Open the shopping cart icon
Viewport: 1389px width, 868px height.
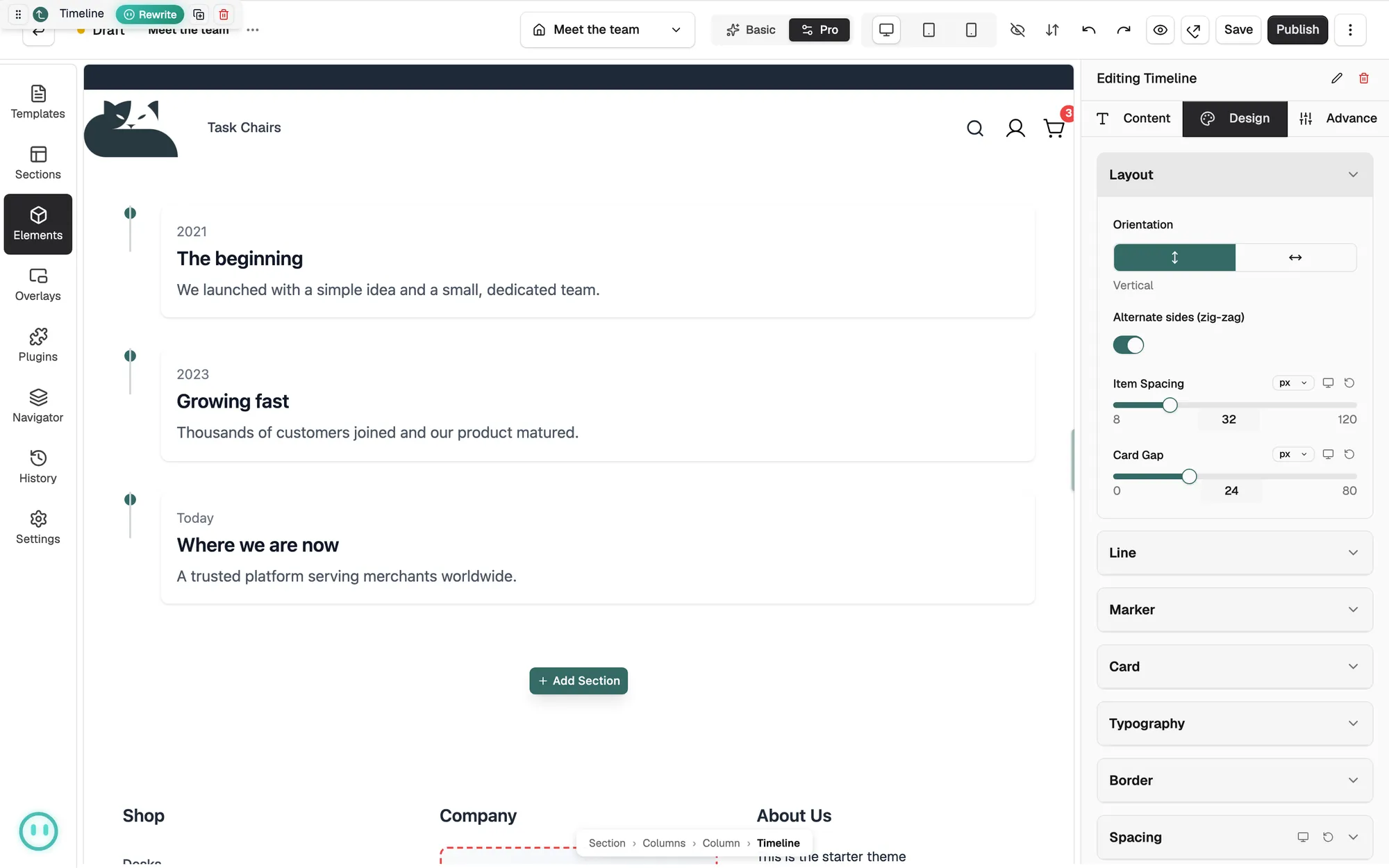pos(1054,128)
